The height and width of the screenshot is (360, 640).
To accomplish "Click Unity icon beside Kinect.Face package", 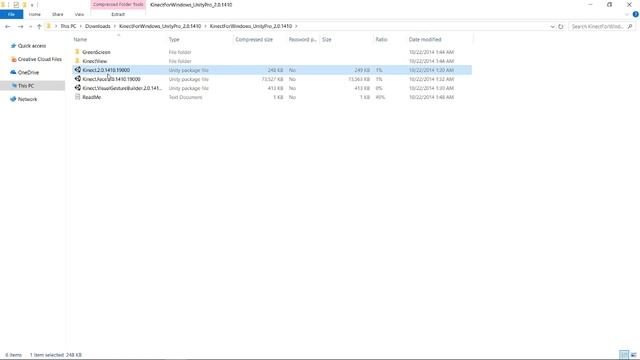I will [78, 79].
